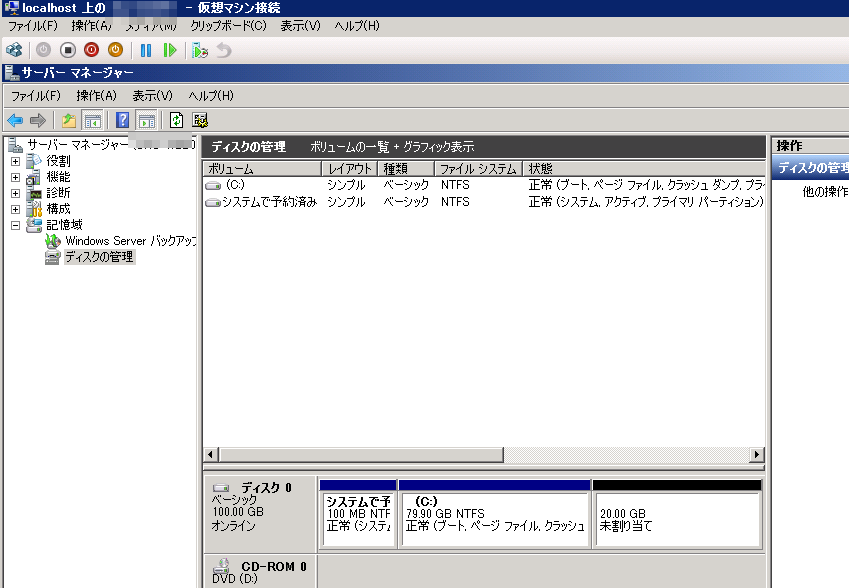Click the (C:) volume drive icon in list

213,186
